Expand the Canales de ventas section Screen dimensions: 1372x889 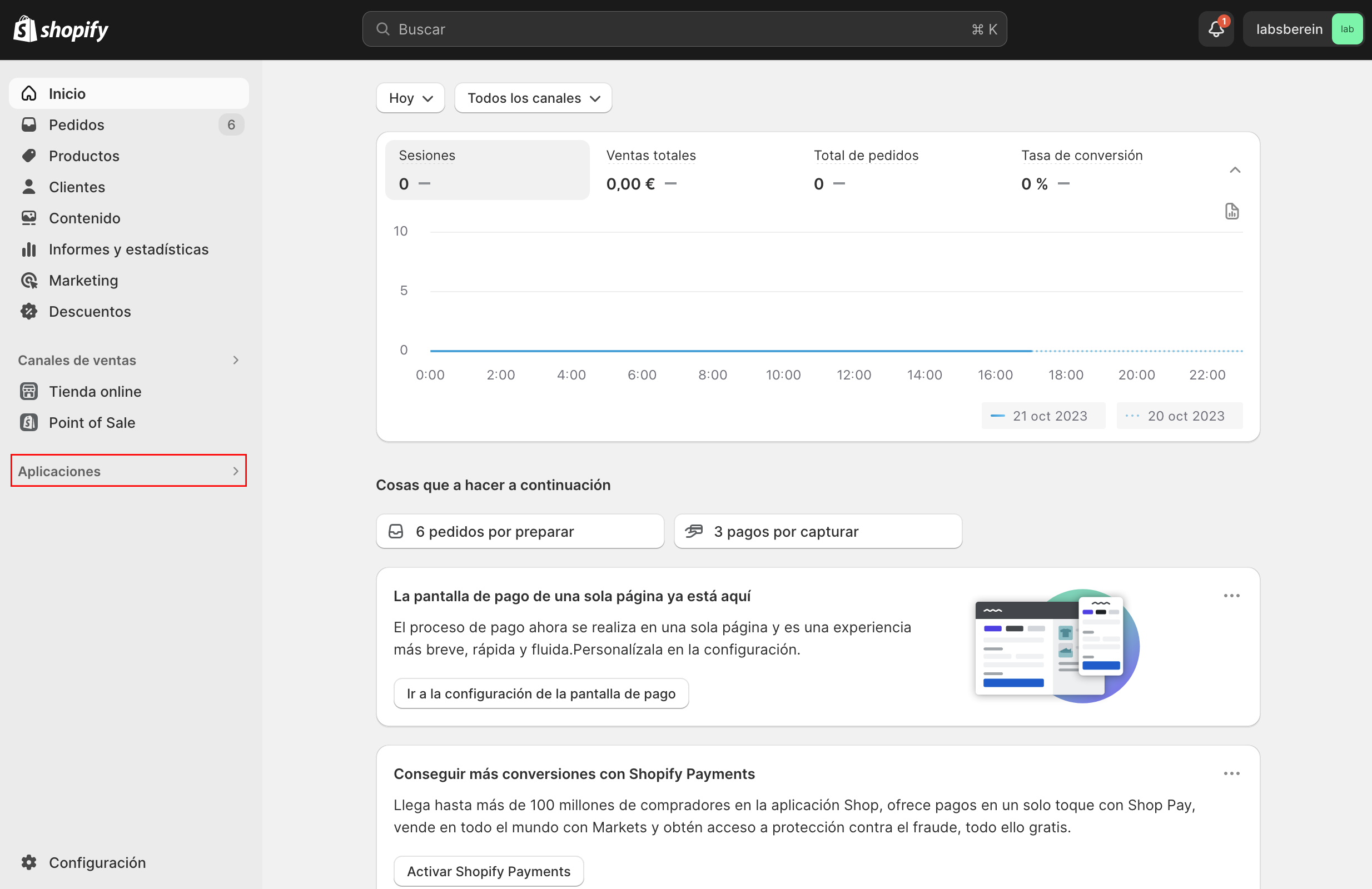(236, 360)
